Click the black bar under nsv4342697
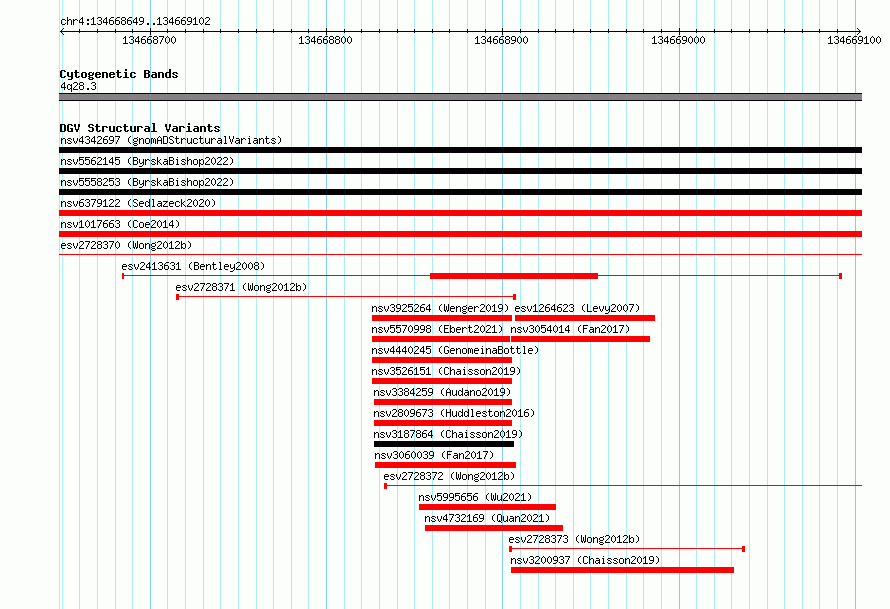The image size is (890, 609). [460, 150]
